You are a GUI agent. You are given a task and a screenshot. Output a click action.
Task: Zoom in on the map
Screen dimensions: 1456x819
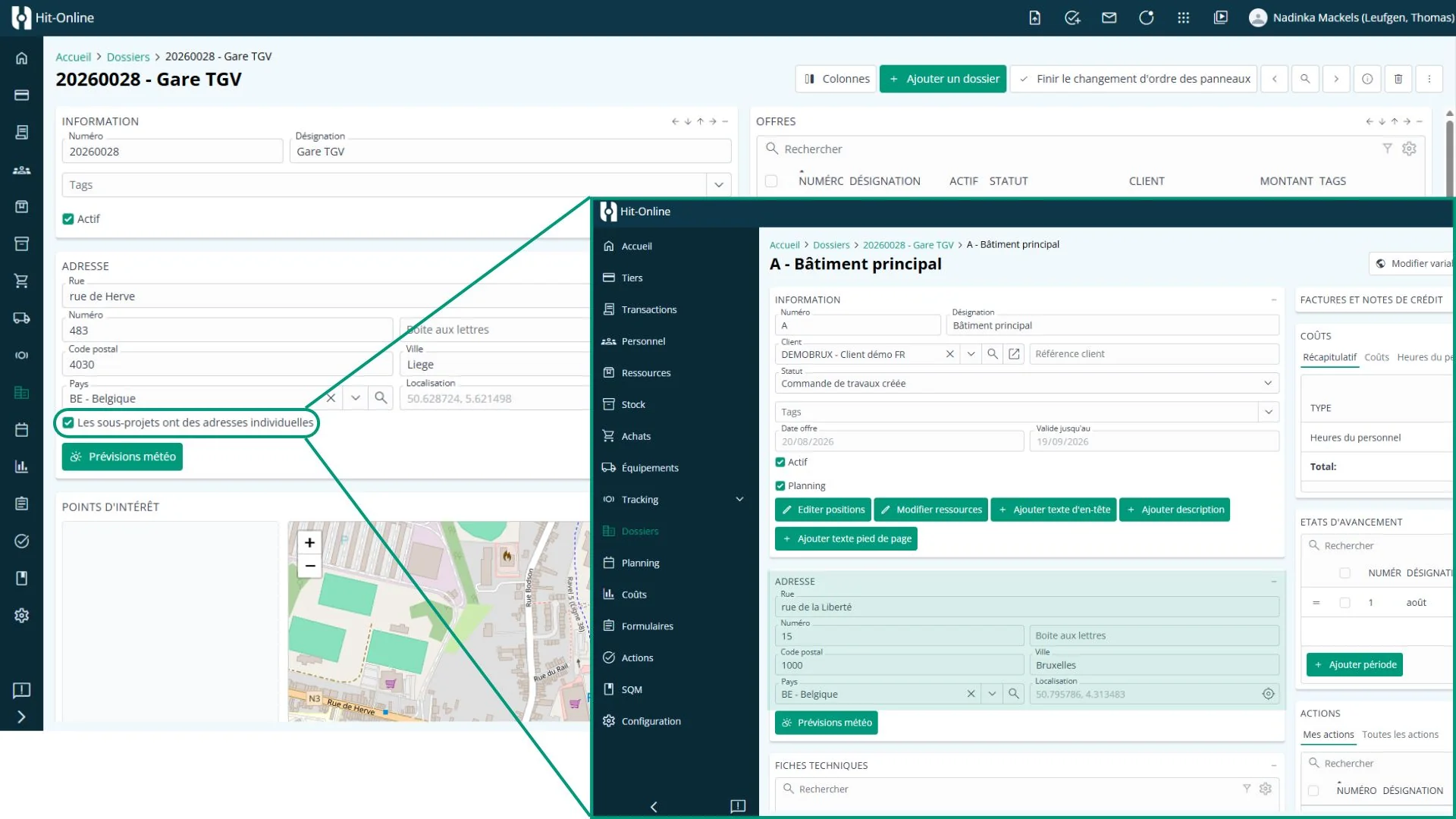pos(309,543)
